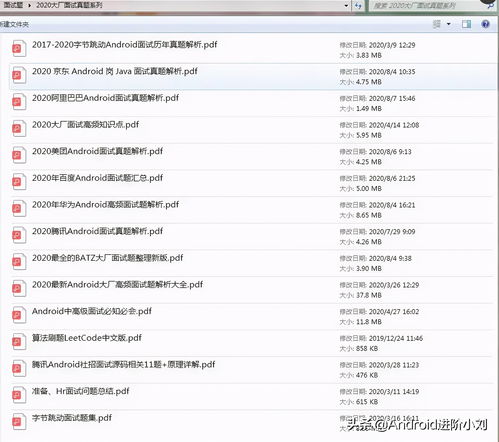Select PDF icon of 2020大厂面试高频知识点
499x442 pixels.
coord(19,129)
